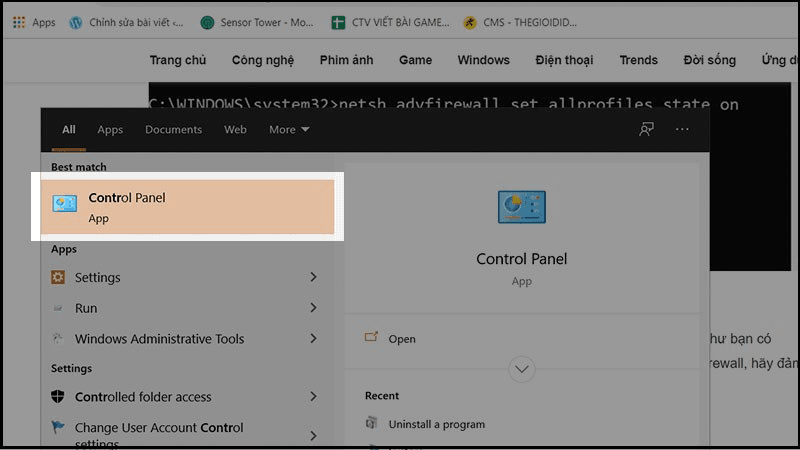
Task: Open Game in site menu
Action: coord(415,60)
